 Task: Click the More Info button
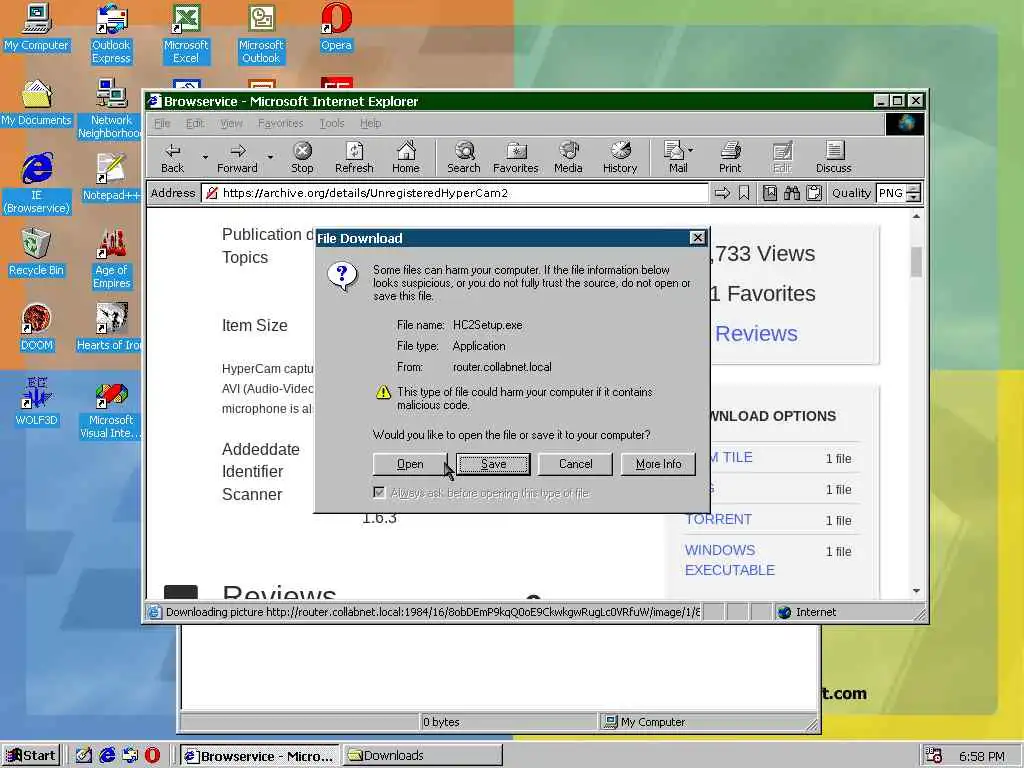(x=658, y=464)
